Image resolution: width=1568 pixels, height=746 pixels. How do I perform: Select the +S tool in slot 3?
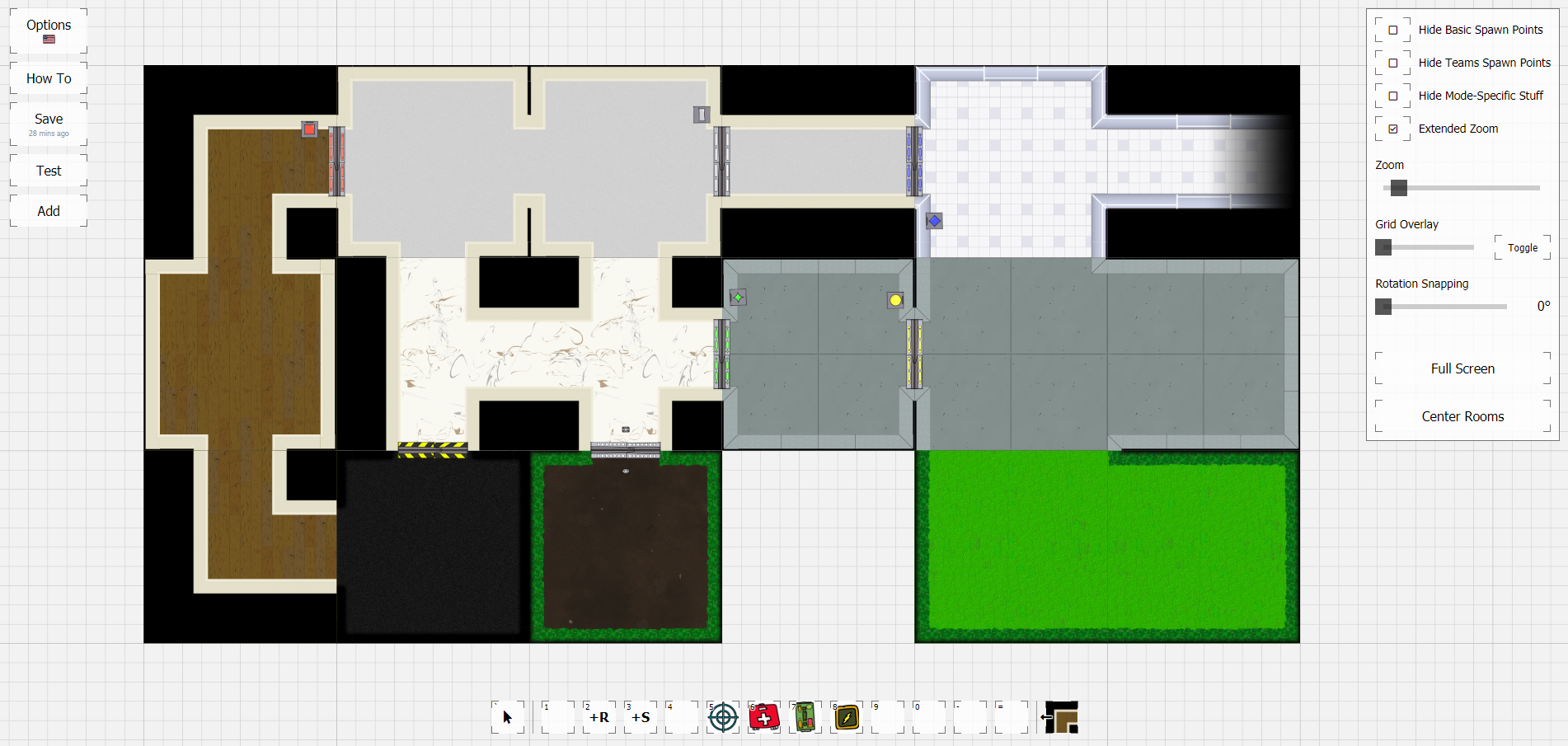tap(641, 717)
